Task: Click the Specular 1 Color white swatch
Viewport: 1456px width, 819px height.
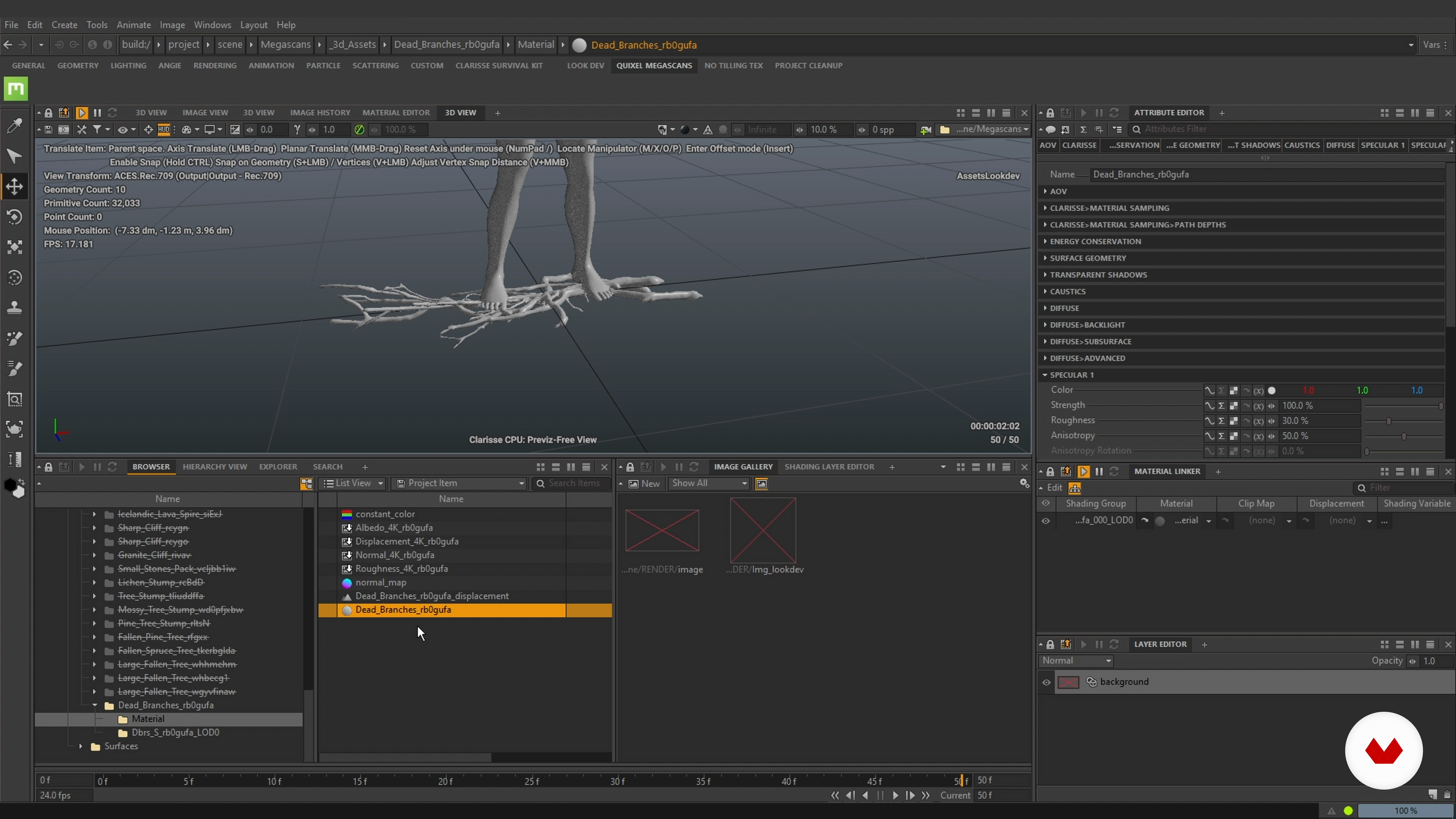Action: click(1272, 391)
